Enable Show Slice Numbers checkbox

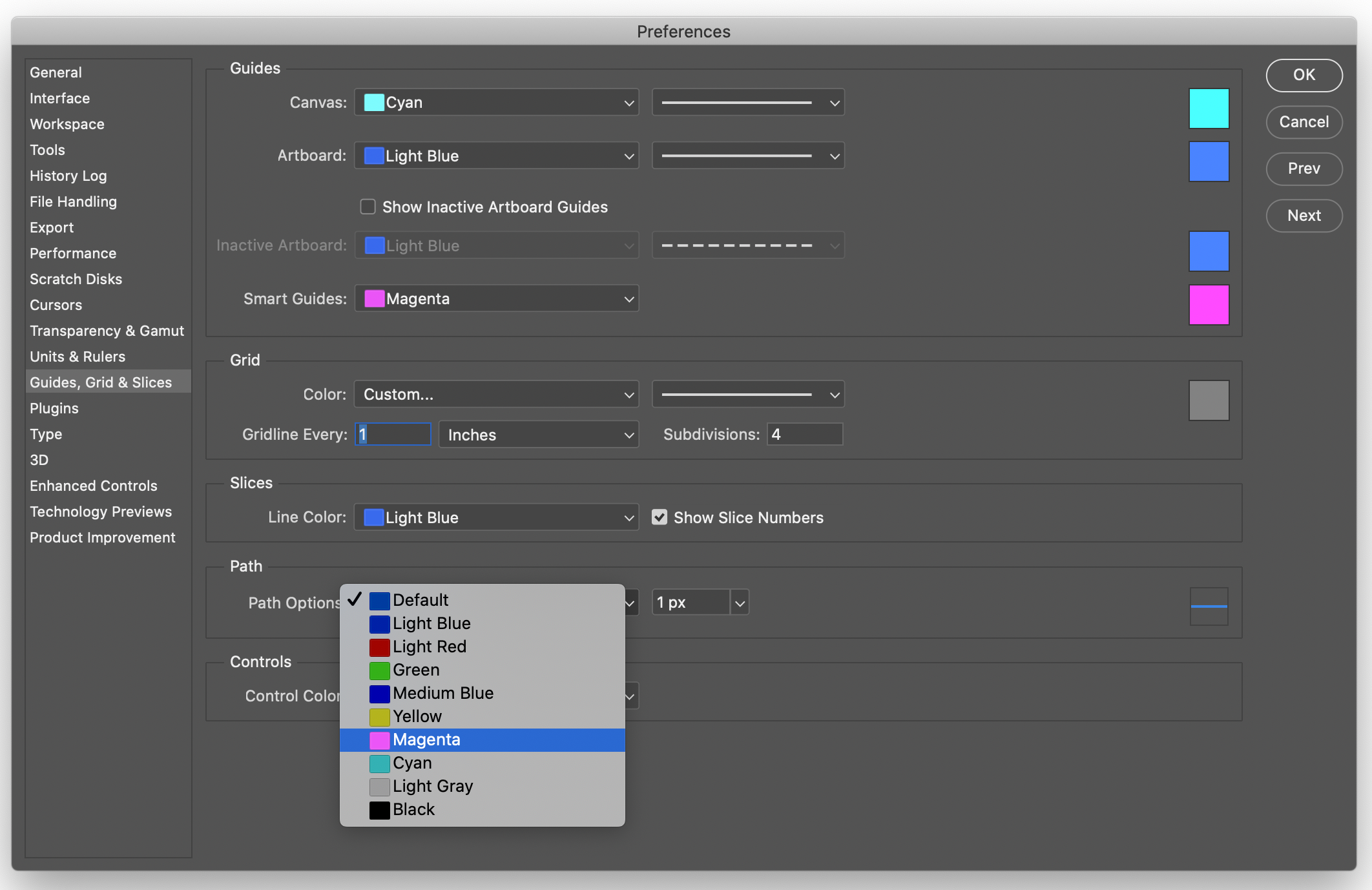pos(659,517)
